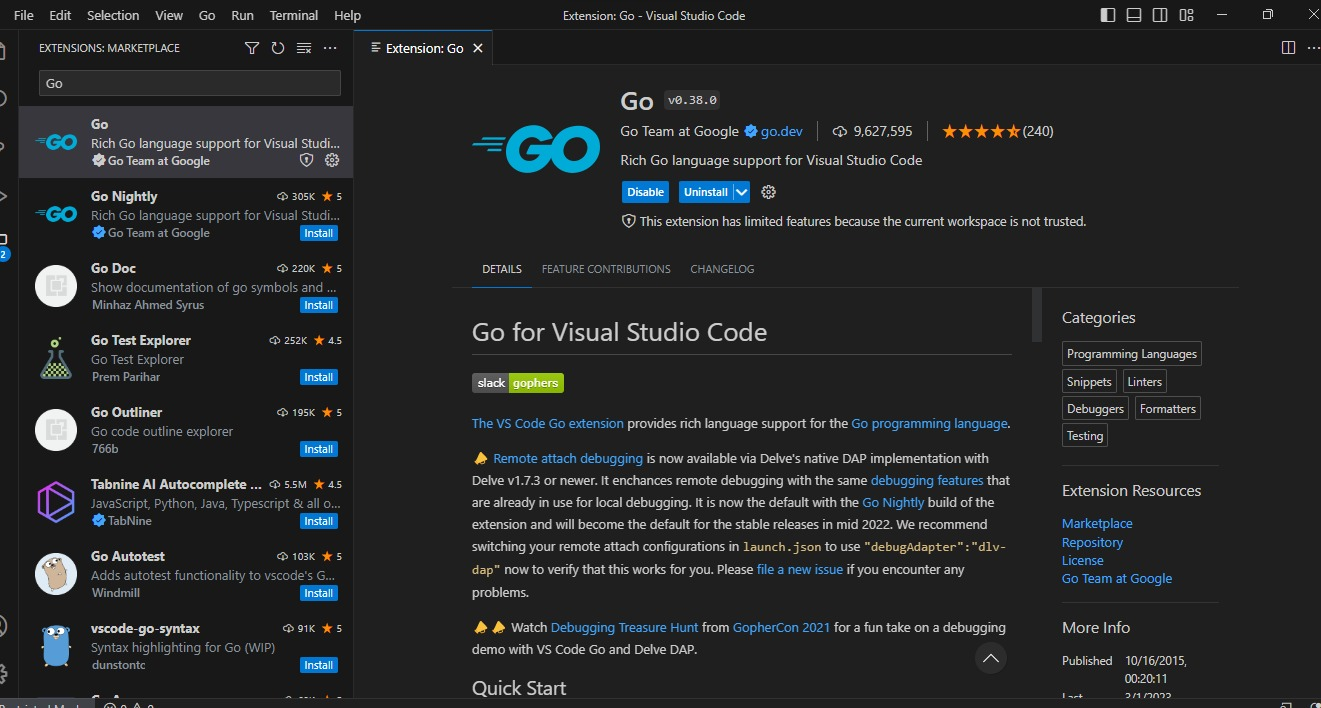The image size is (1321, 708).
Task: Open Customize Layout icon in title bar
Action: [1186, 15]
